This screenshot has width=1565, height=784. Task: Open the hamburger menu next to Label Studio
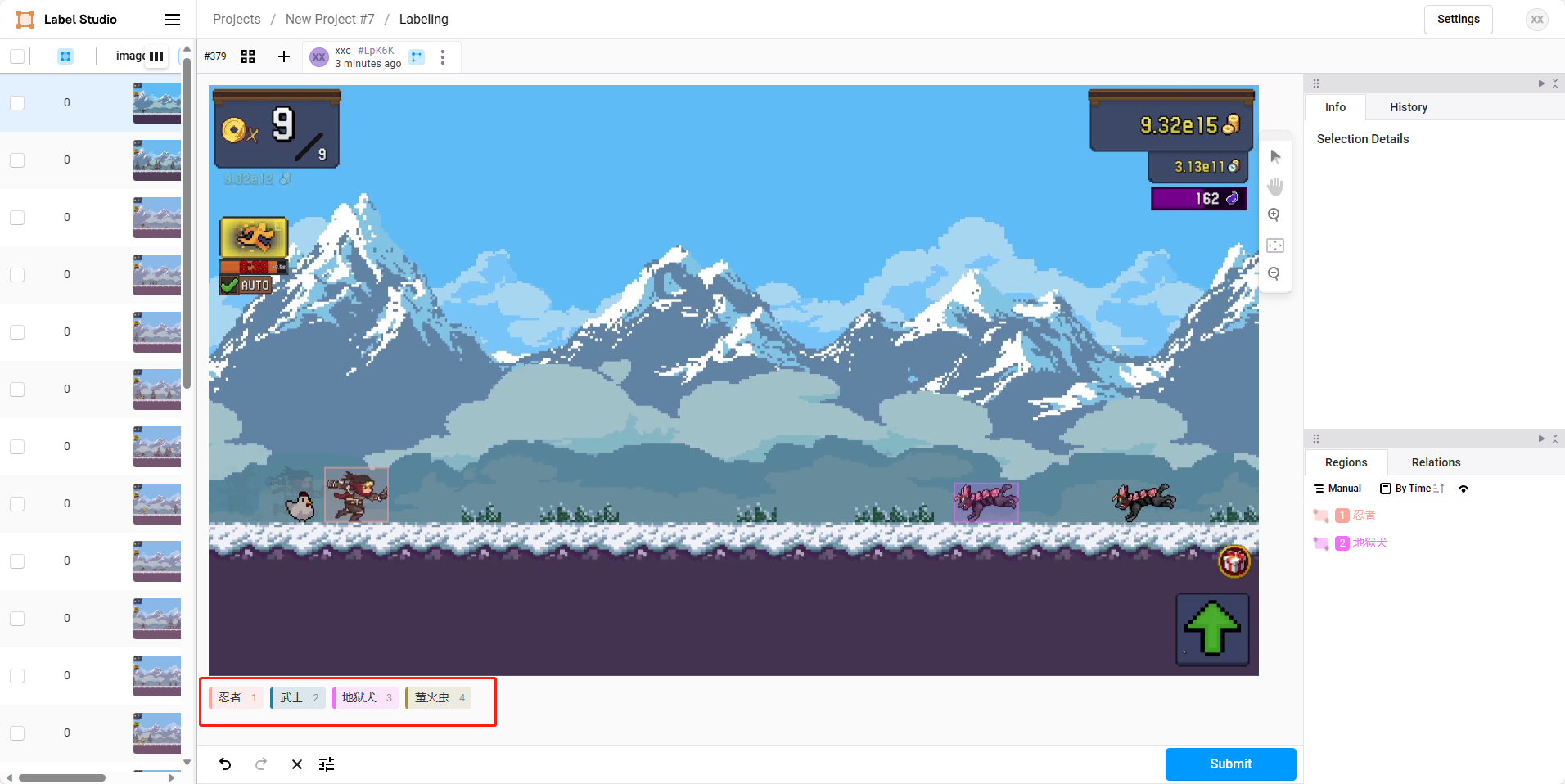[x=173, y=20]
